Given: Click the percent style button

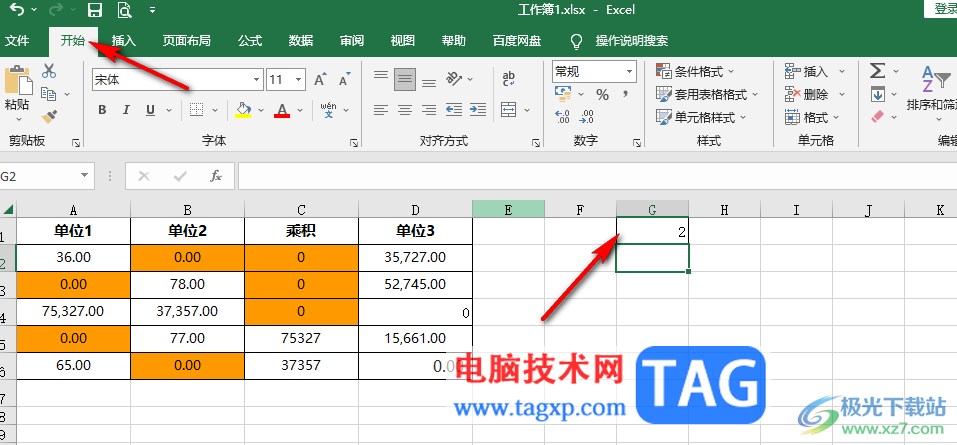Looking at the screenshot, I should 602,95.
